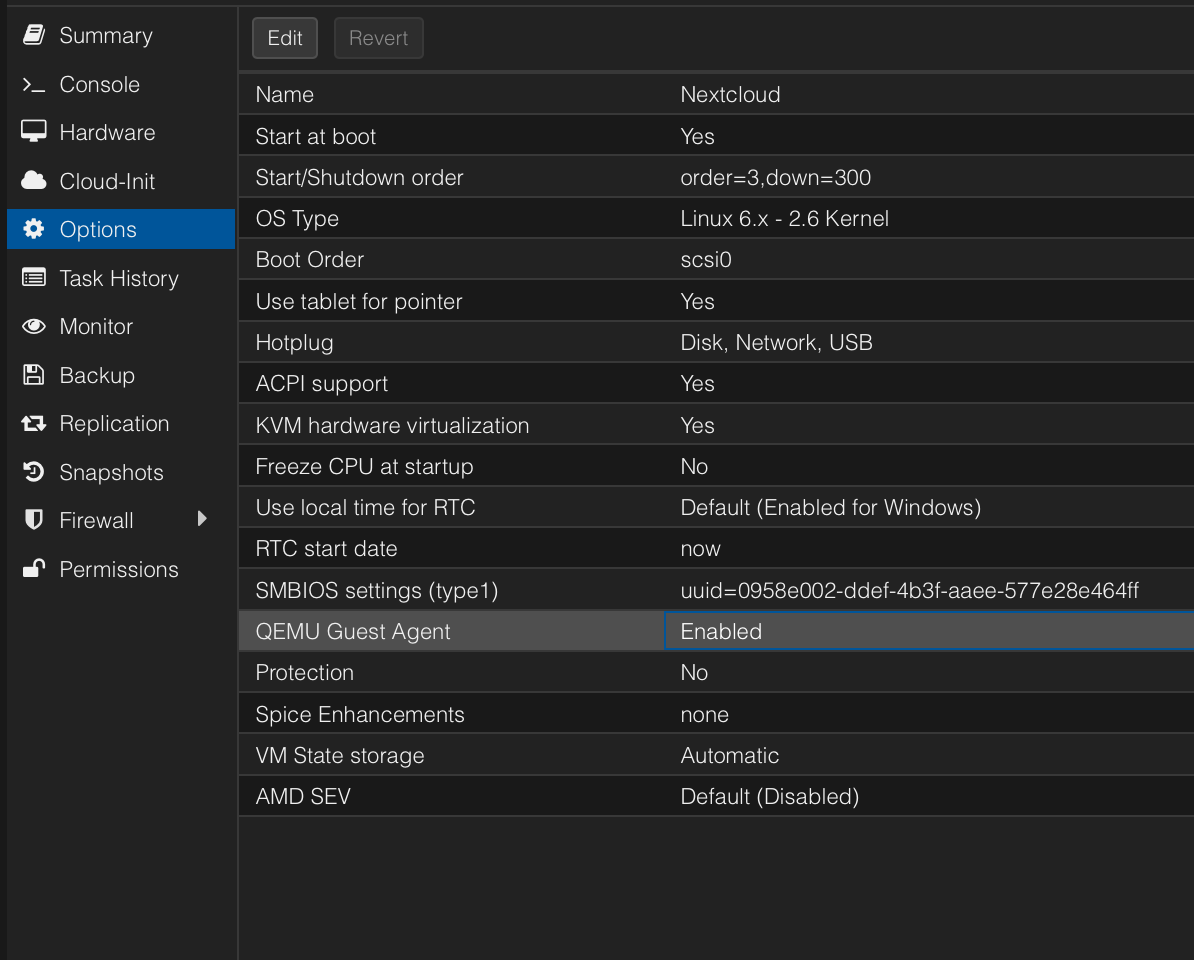The width and height of the screenshot is (1194, 960).
Task: Select the AMD SEV row label
Action: [303, 796]
